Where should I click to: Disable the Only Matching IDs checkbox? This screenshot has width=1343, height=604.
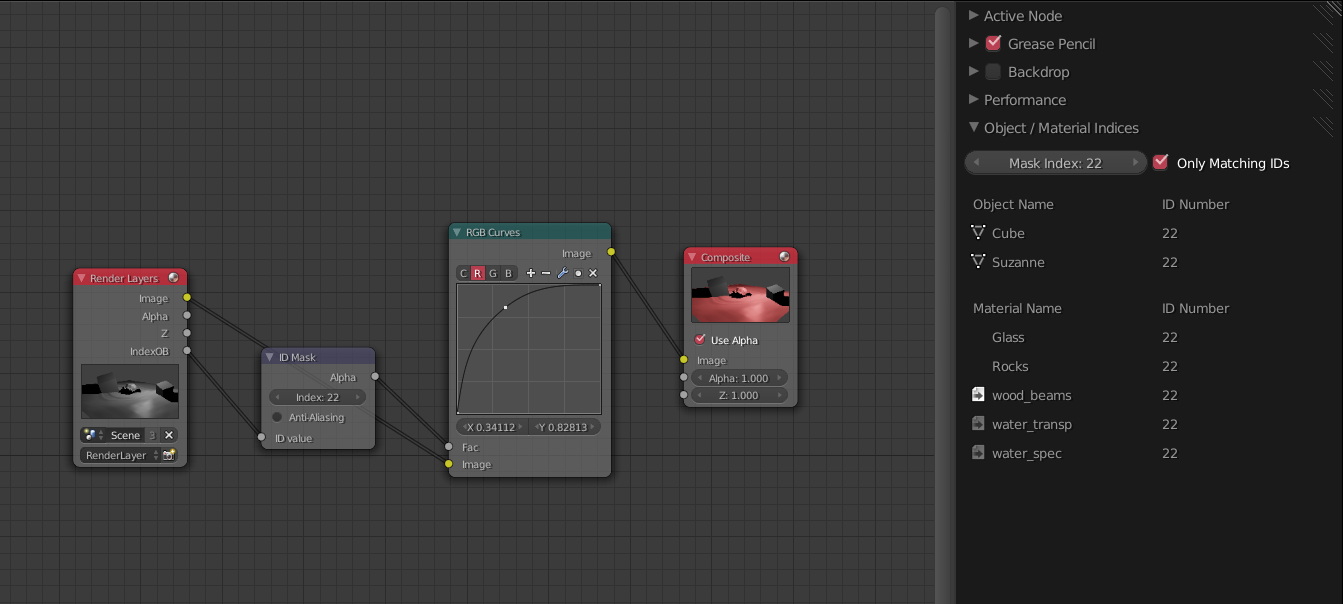click(1161, 163)
